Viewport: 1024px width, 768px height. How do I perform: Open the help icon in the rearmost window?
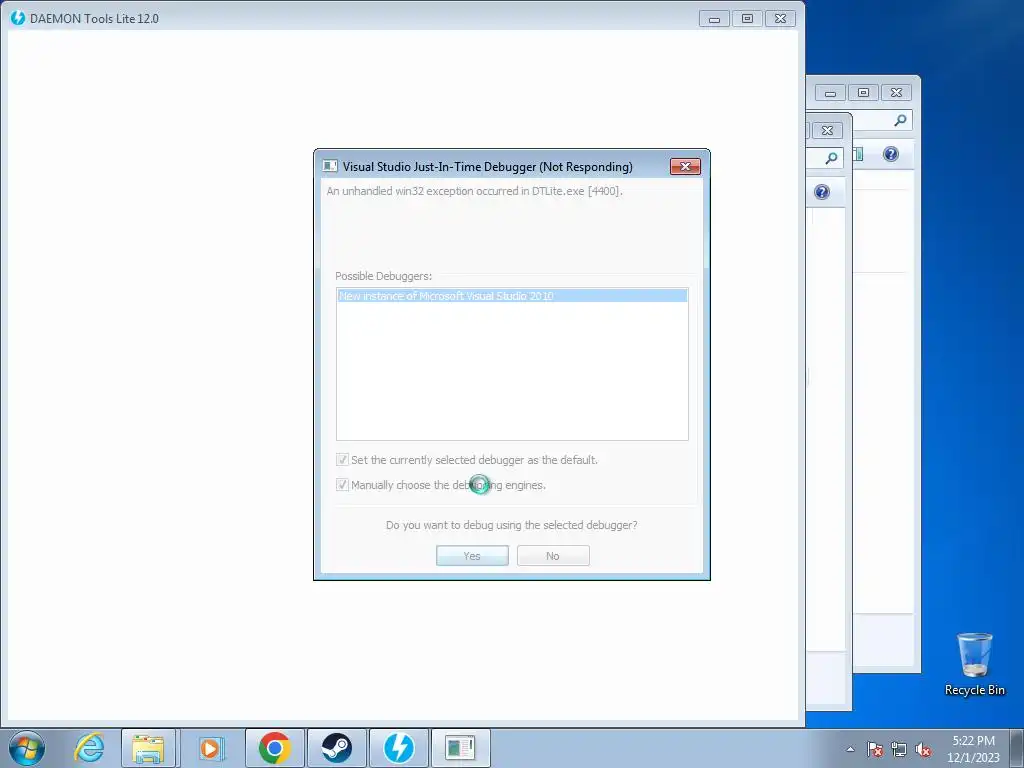(891, 154)
